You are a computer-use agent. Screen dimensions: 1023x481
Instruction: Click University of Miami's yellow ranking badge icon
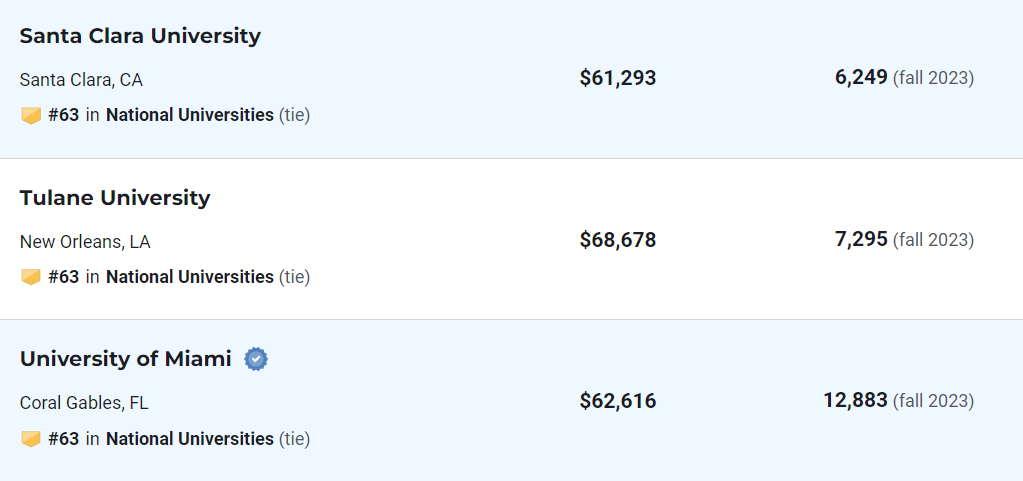click(x=31, y=439)
